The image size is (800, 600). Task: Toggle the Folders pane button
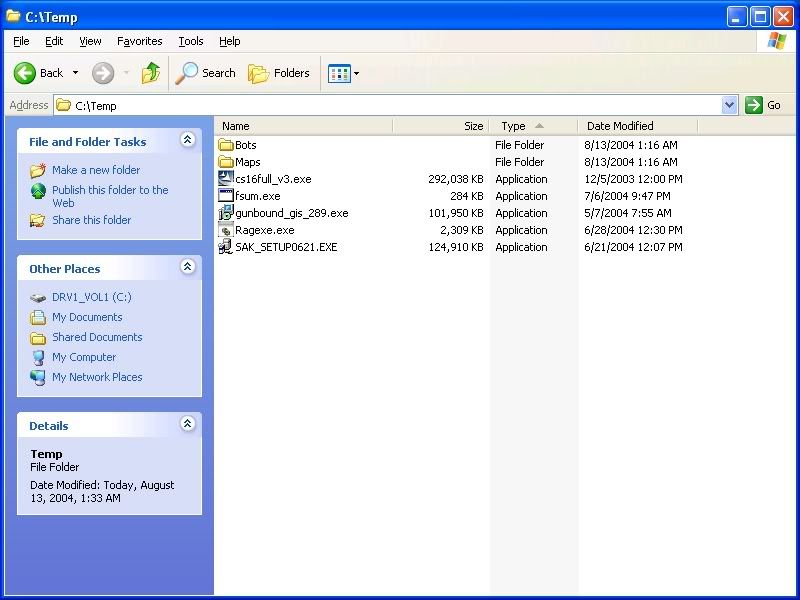pyautogui.click(x=279, y=73)
